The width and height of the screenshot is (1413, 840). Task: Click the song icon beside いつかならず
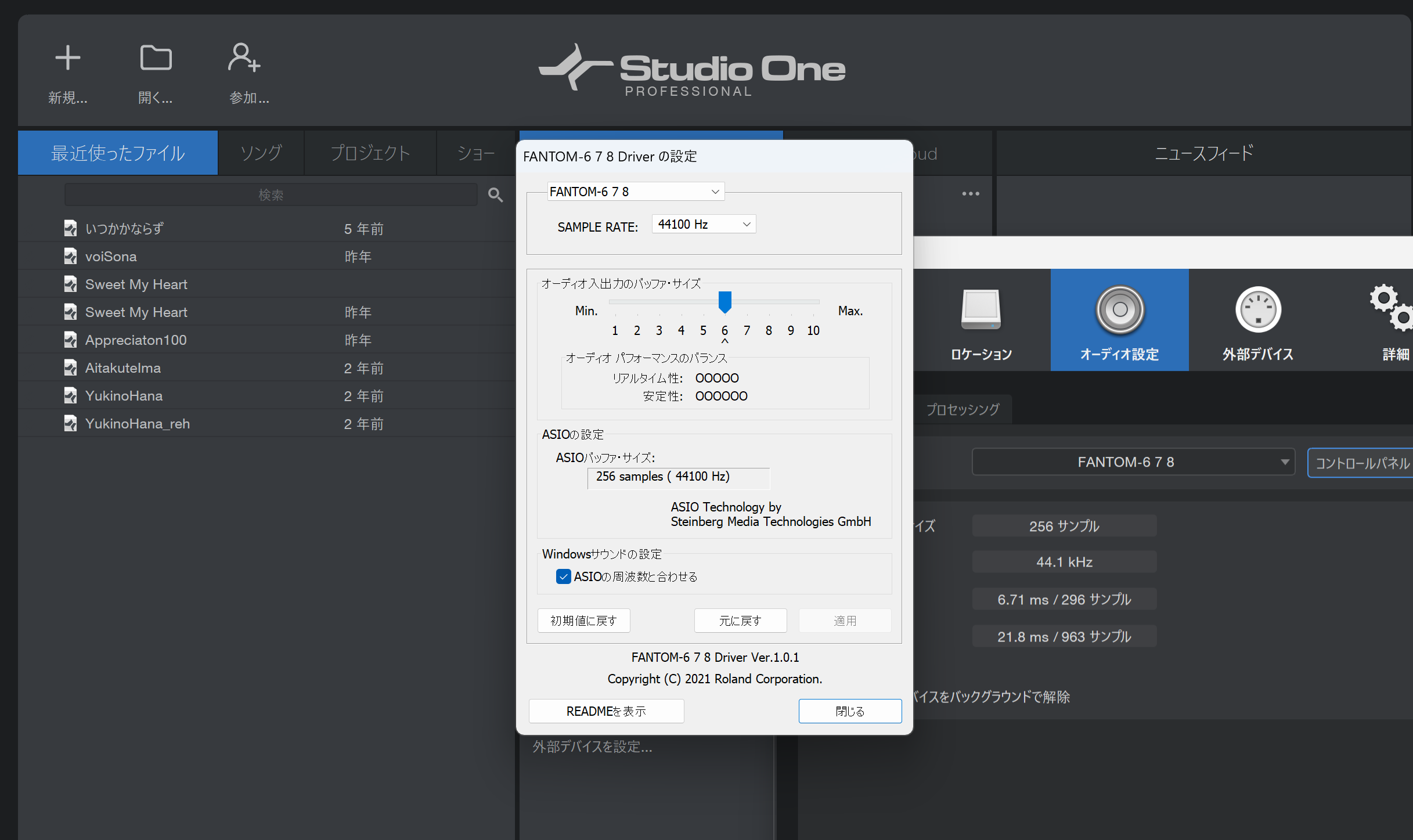(70, 228)
